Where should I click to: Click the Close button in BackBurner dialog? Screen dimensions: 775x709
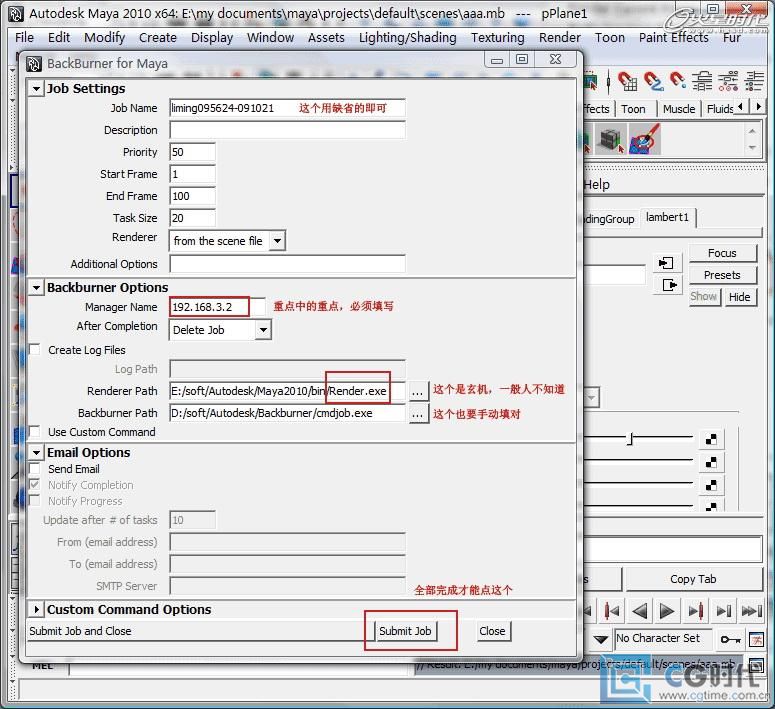click(x=492, y=631)
